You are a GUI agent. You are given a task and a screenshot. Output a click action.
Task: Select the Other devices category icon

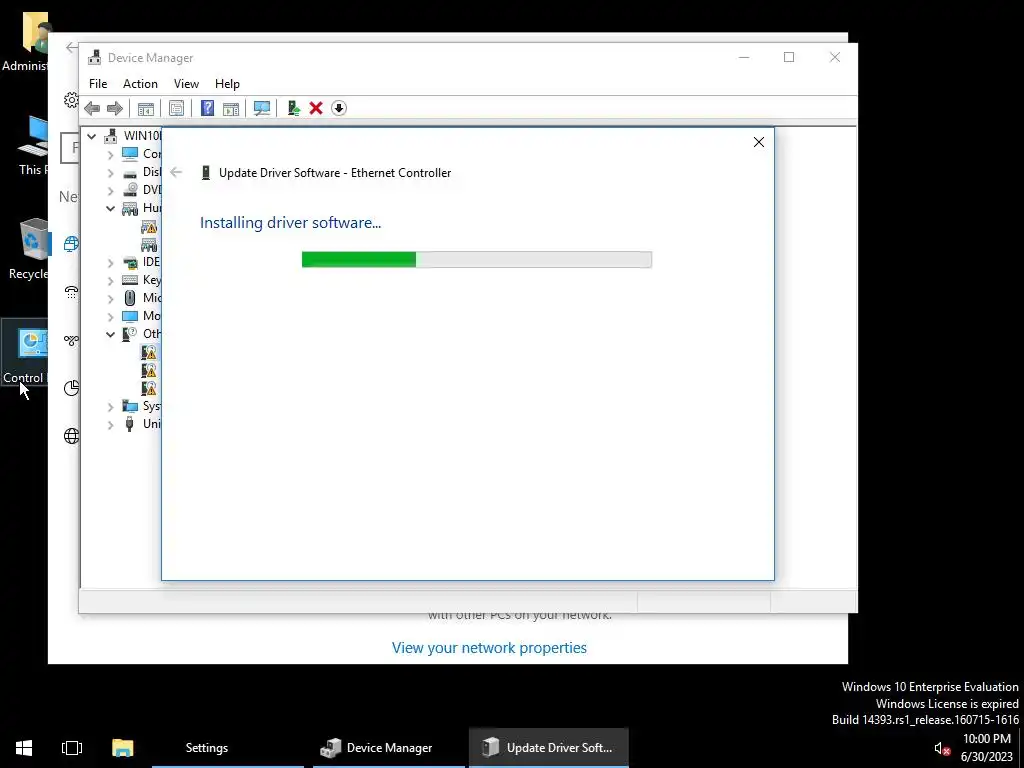click(130, 334)
